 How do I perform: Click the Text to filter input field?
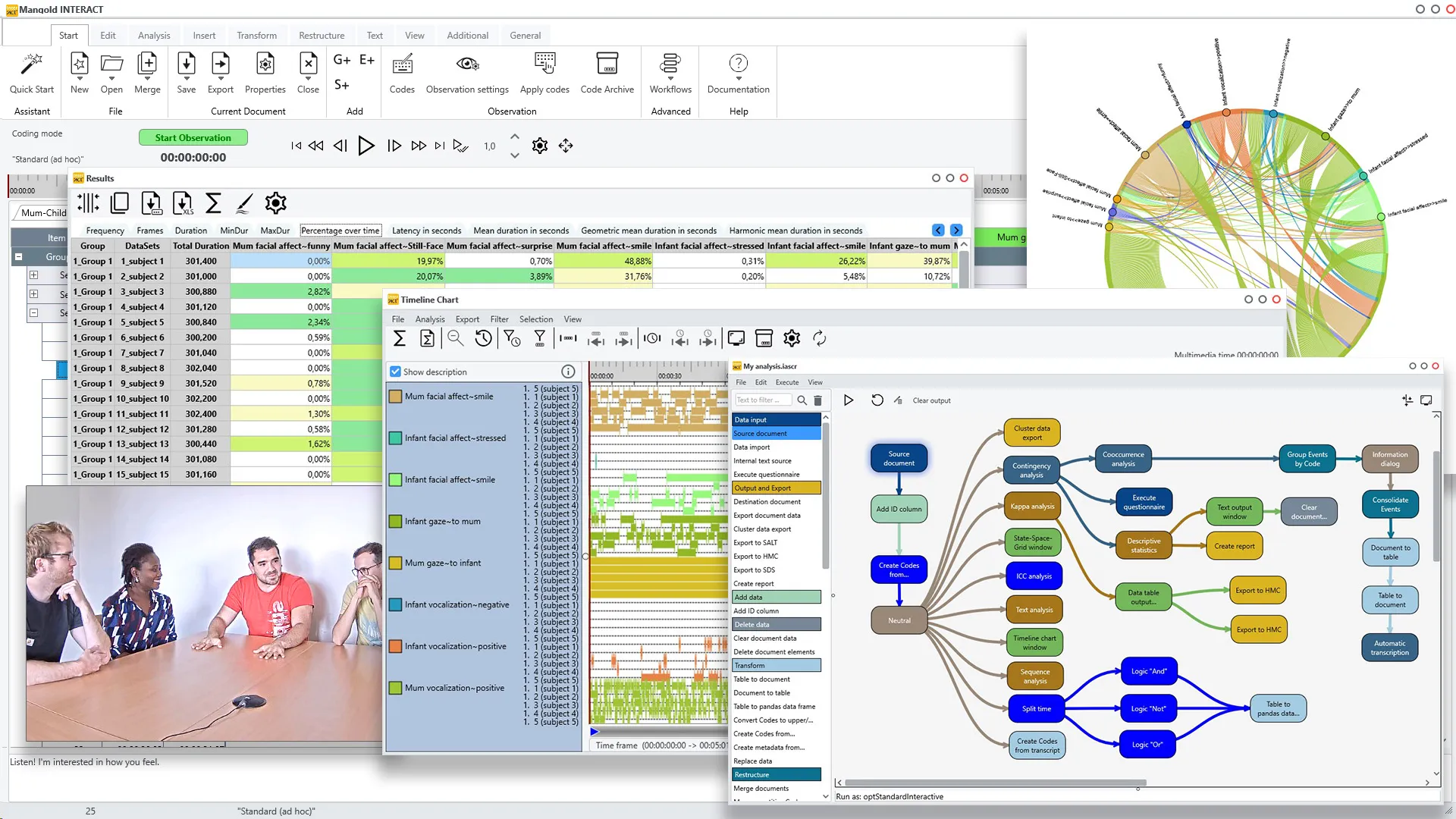point(763,400)
